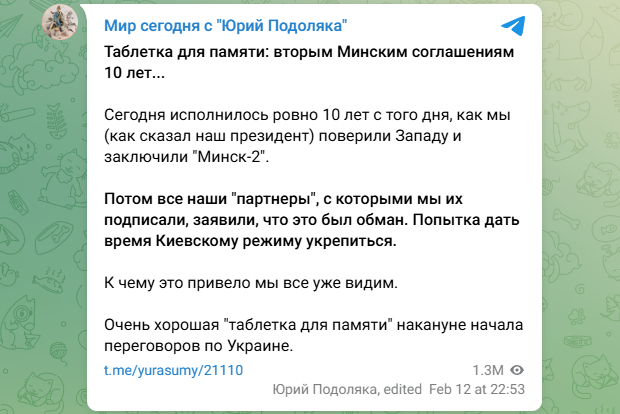Open the timestamp Feb 12 at 22:53
The image size is (620, 414).
pos(477,389)
